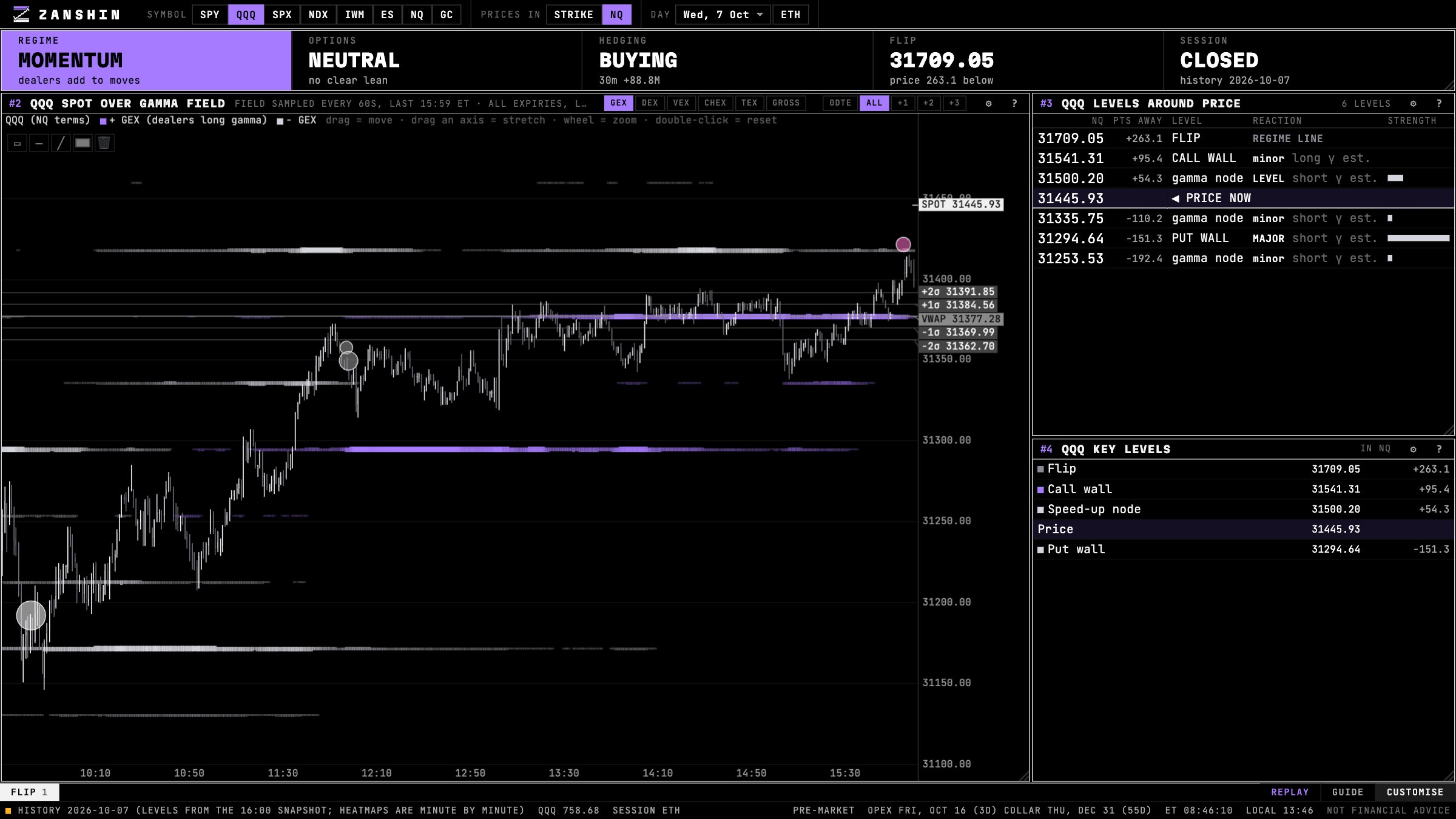1456x819 pixels.
Task: Select the diagonal trend line tool
Action: click(61, 143)
